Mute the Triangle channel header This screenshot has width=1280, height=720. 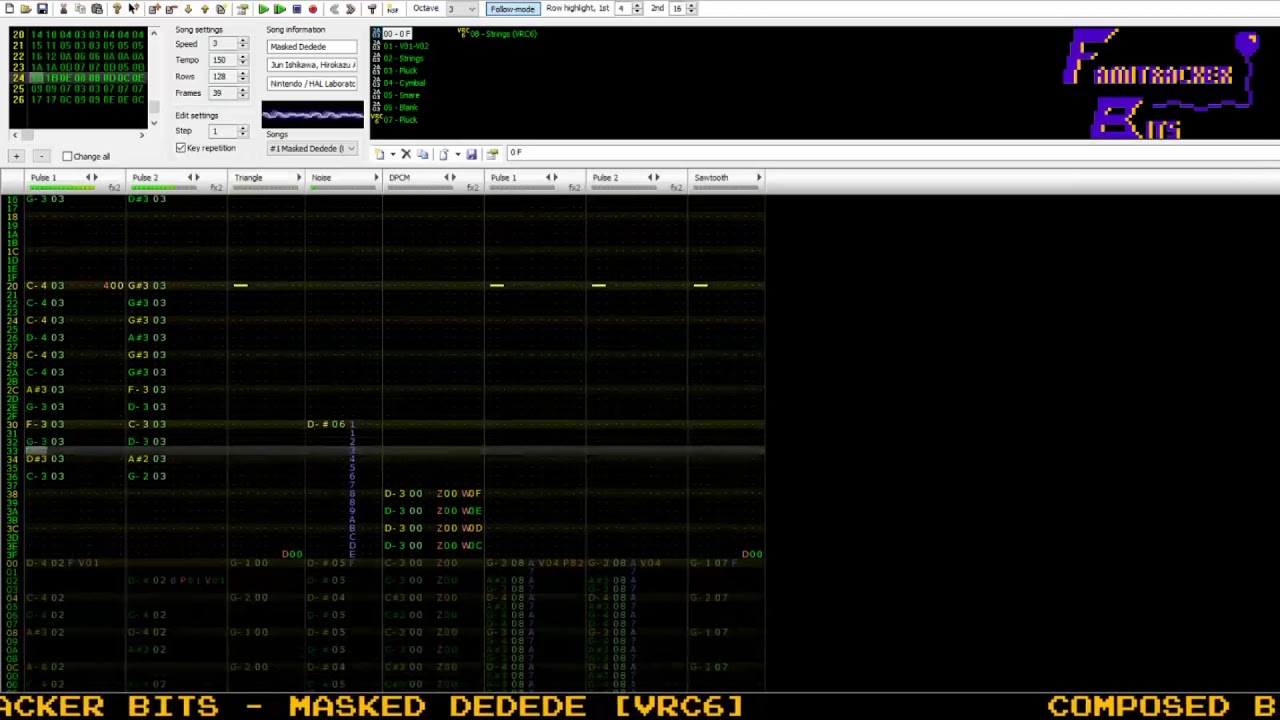pyautogui.click(x=248, y=178)
